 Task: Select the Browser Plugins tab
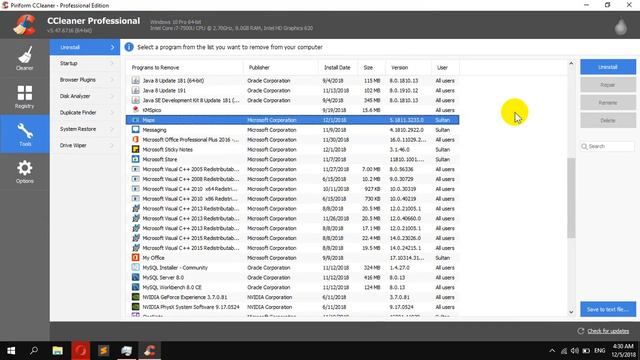85,80
